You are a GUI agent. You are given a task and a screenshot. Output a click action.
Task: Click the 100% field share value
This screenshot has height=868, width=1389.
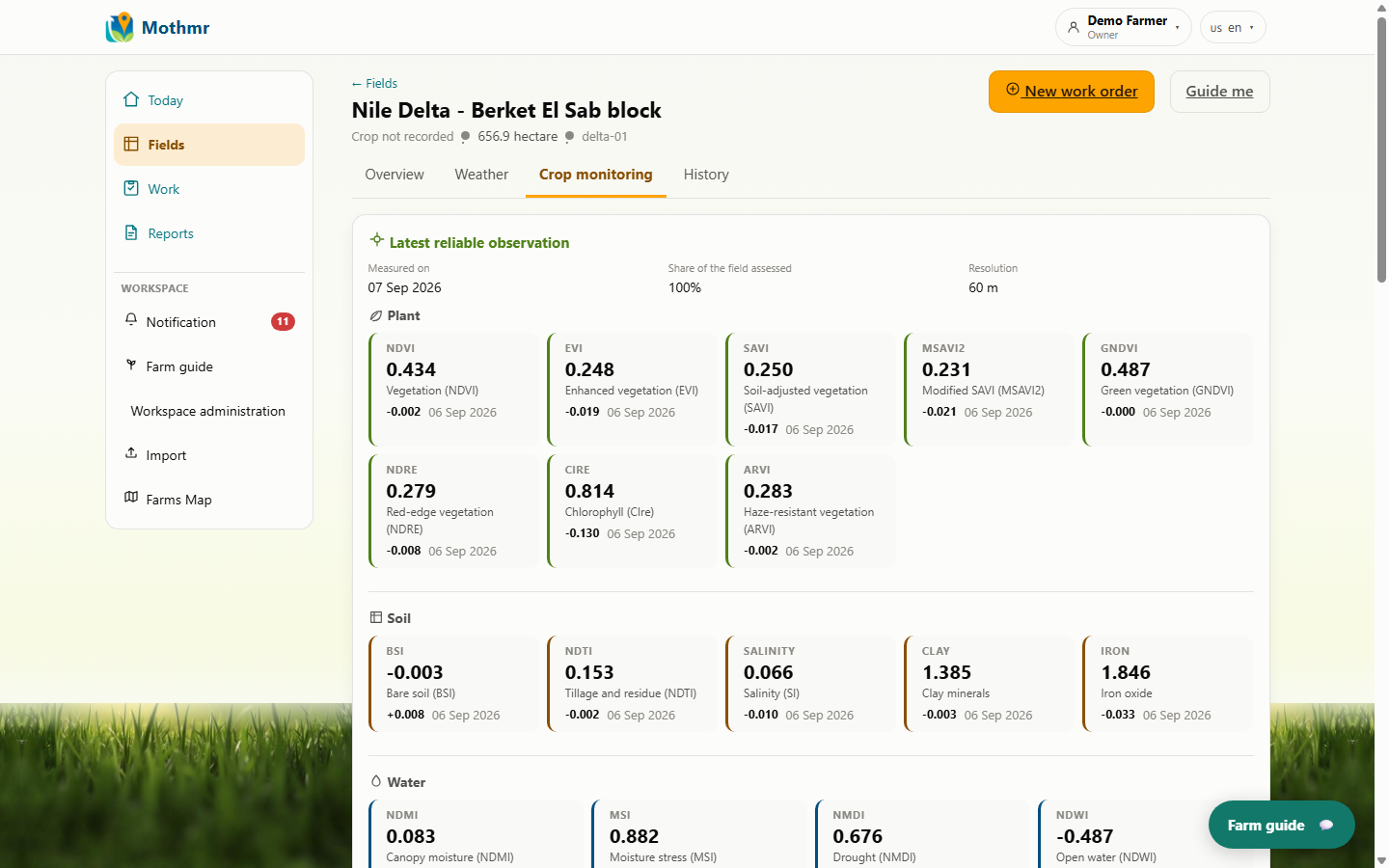685,287
